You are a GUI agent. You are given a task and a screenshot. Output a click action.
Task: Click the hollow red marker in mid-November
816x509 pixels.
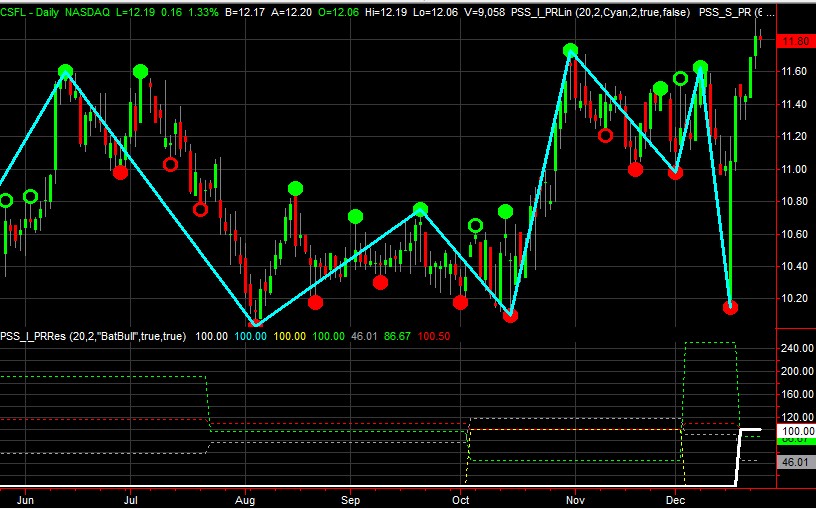[605, 136]
